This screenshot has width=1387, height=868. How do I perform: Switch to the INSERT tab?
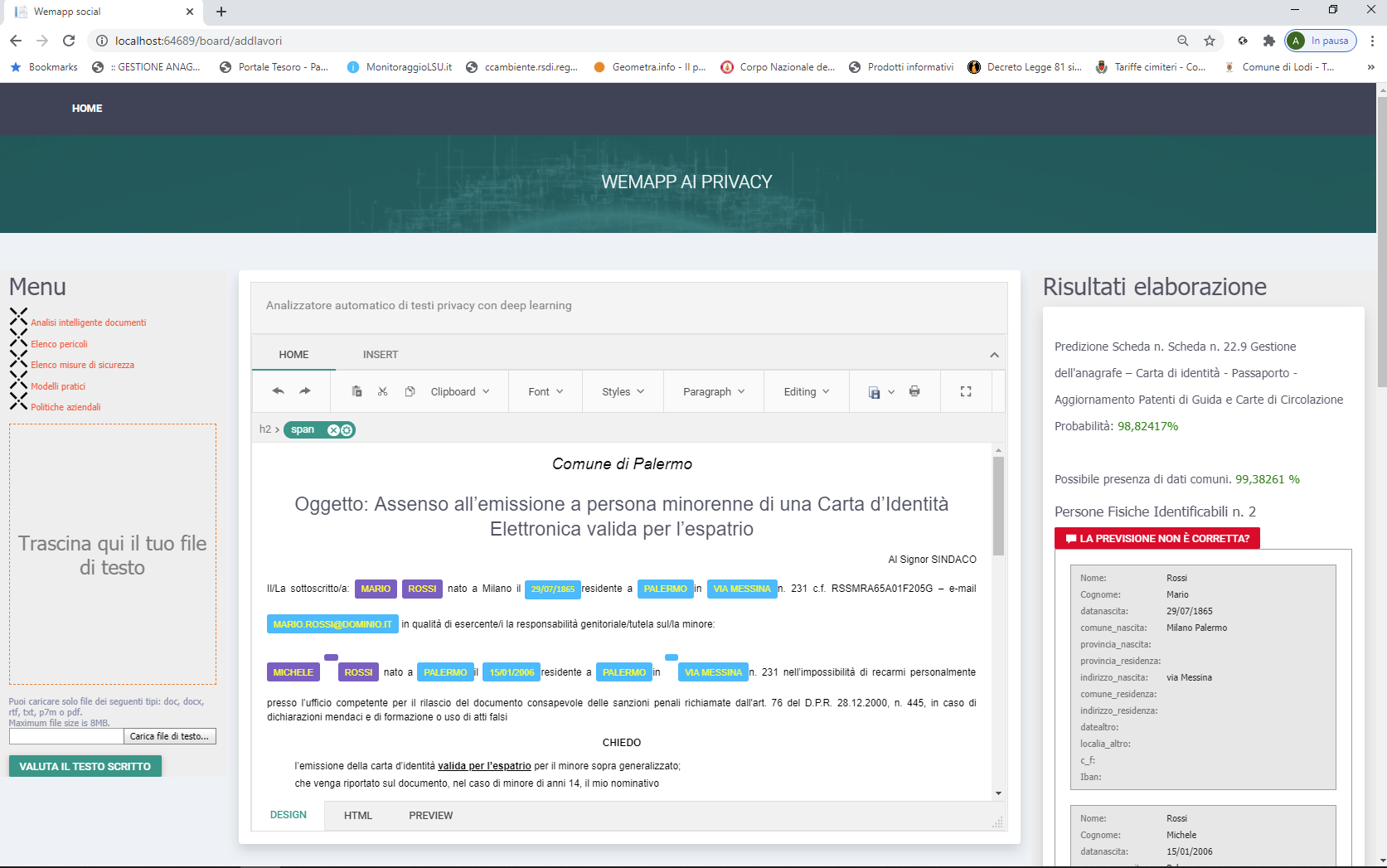click(381, 355)
